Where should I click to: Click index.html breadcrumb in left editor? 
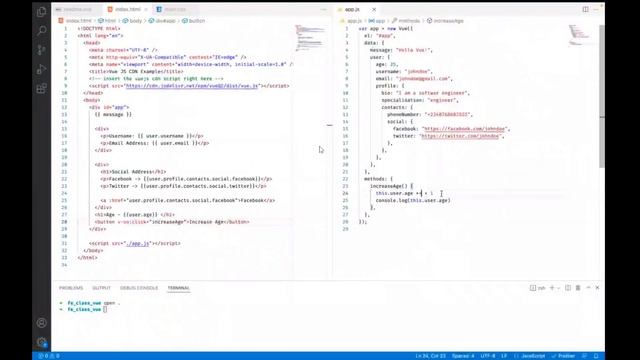pyautogui.click(x=76, y=21)
